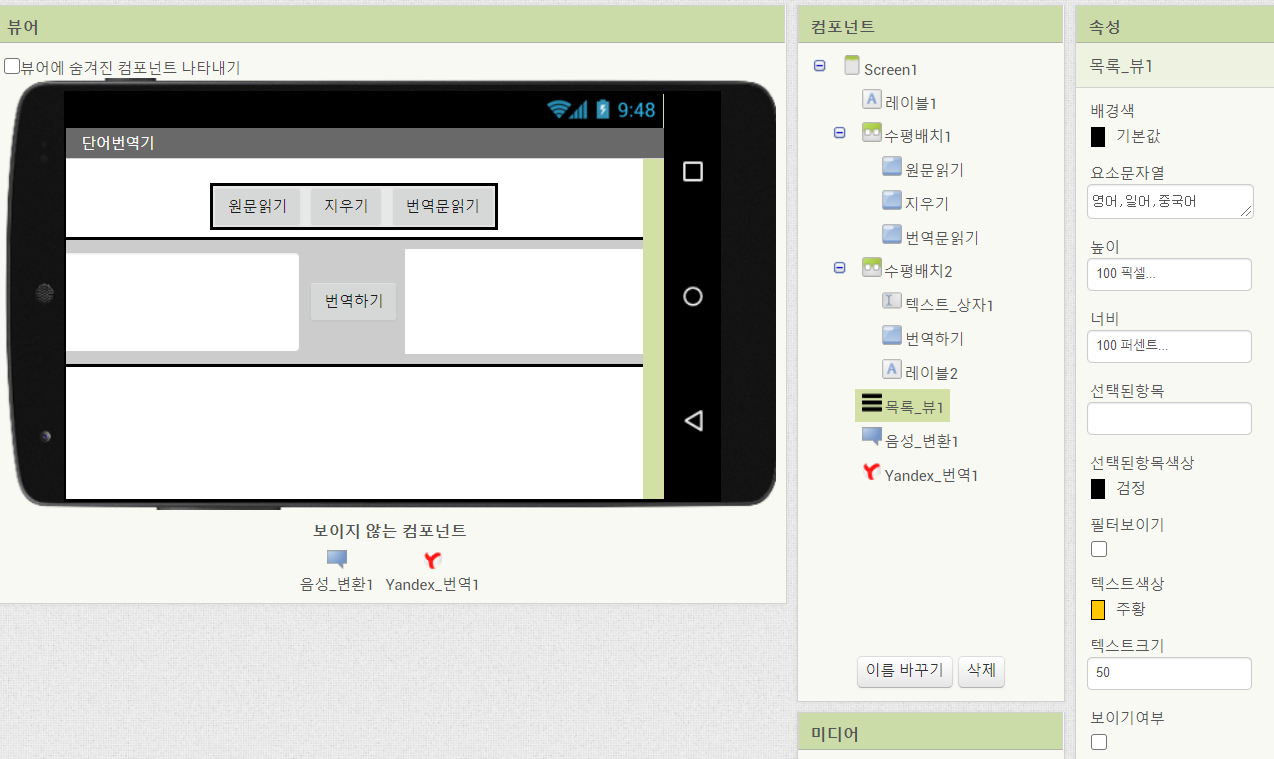Select 음성_변환1 icon under non-visible components
Viewport: 1274px width, 759px height.
click(337, 560)
